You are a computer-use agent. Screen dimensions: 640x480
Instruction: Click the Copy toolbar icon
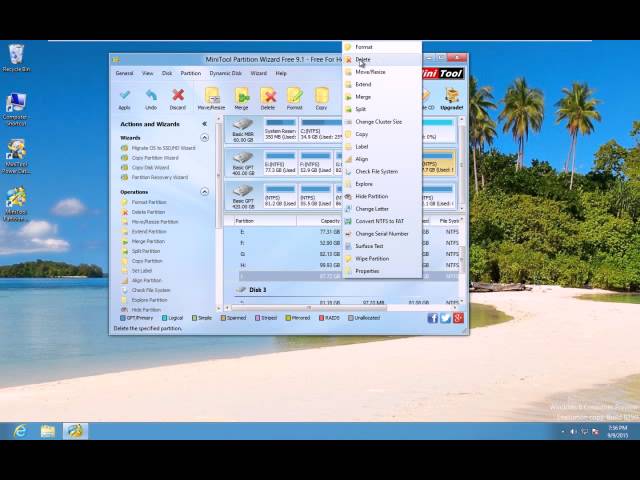(321, 99)
